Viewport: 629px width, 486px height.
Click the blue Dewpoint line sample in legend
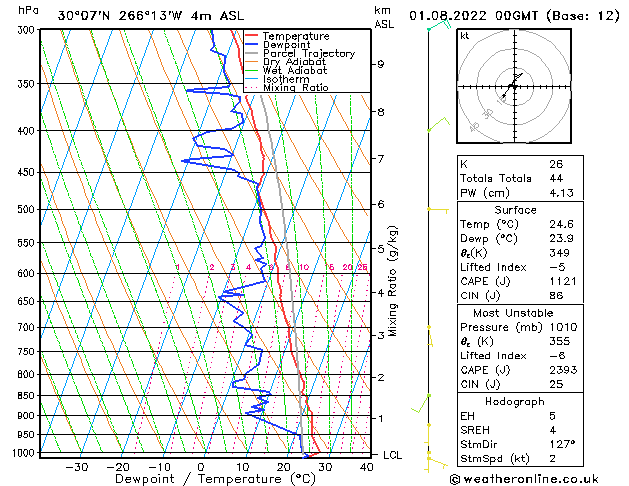click(251, 44)
